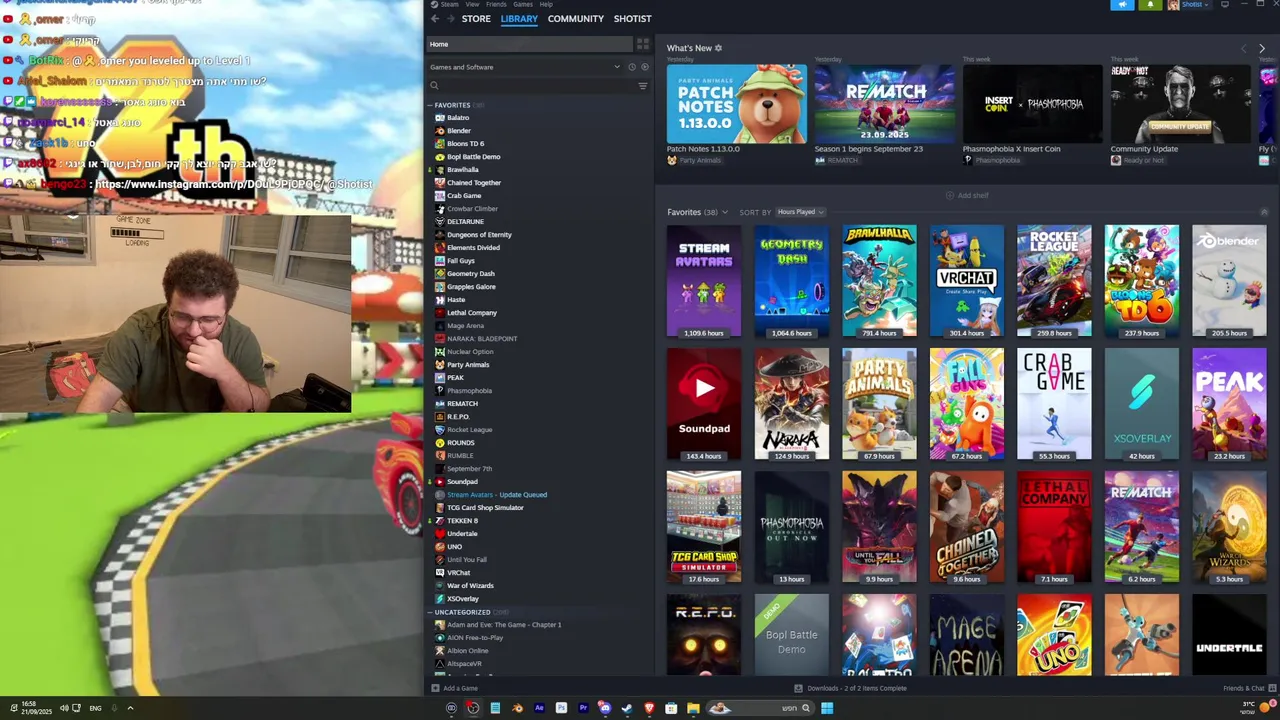1280x720 pixels.
Task: Open Steam notifications bell
Action: coord(1149,5)
